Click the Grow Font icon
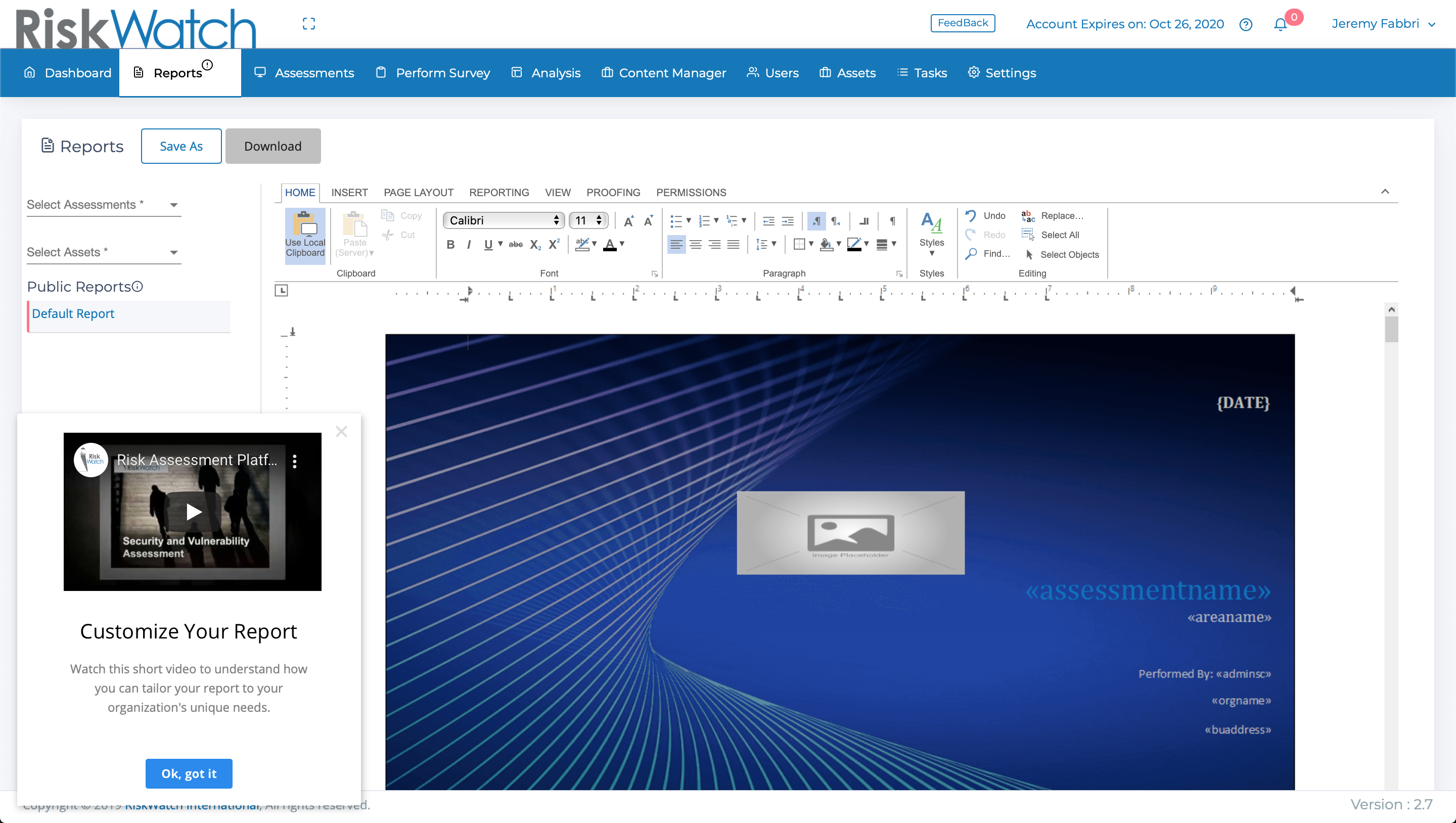1456x823 pixels. 628,221
